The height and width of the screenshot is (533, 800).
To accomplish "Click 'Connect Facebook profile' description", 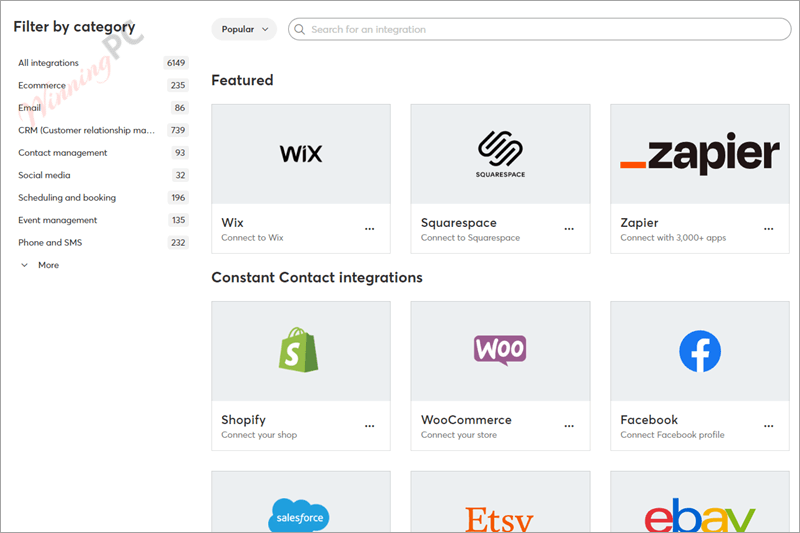I will point(672,435).
